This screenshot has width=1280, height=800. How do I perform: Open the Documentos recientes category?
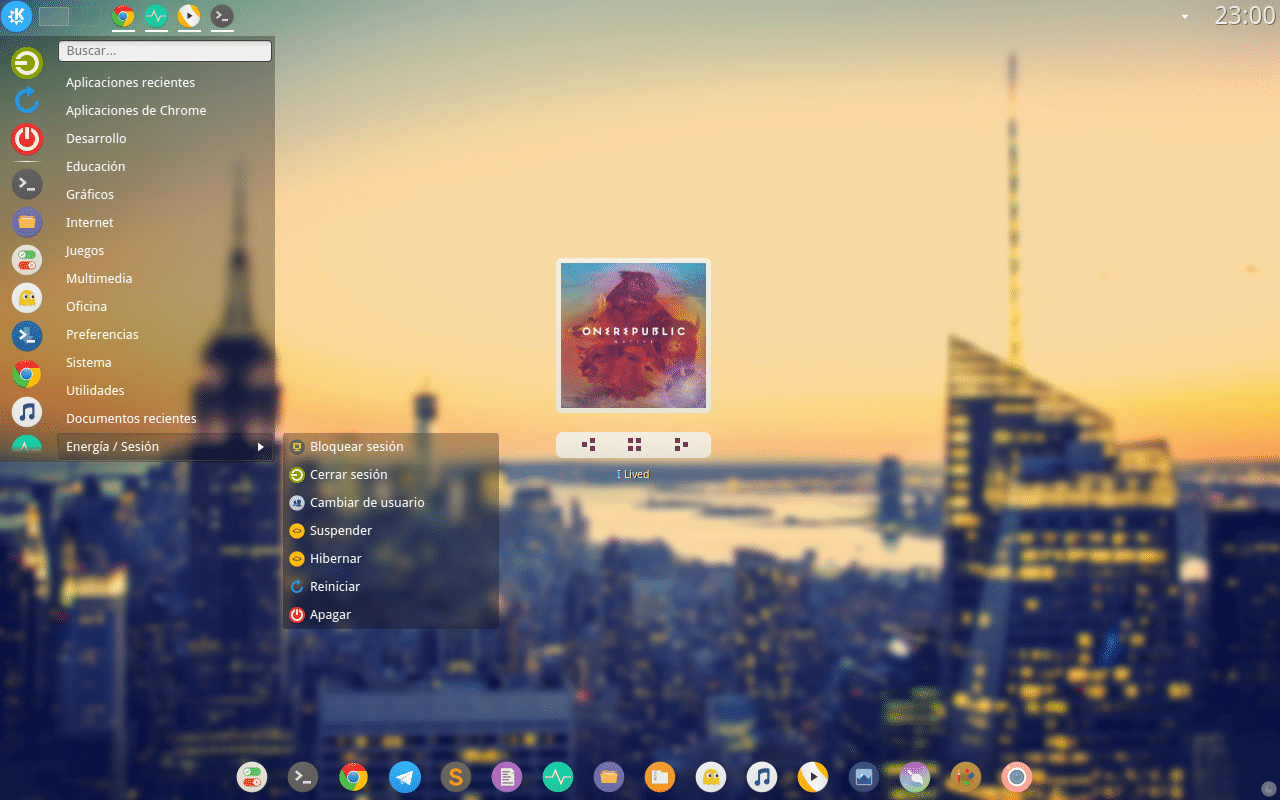166,419
